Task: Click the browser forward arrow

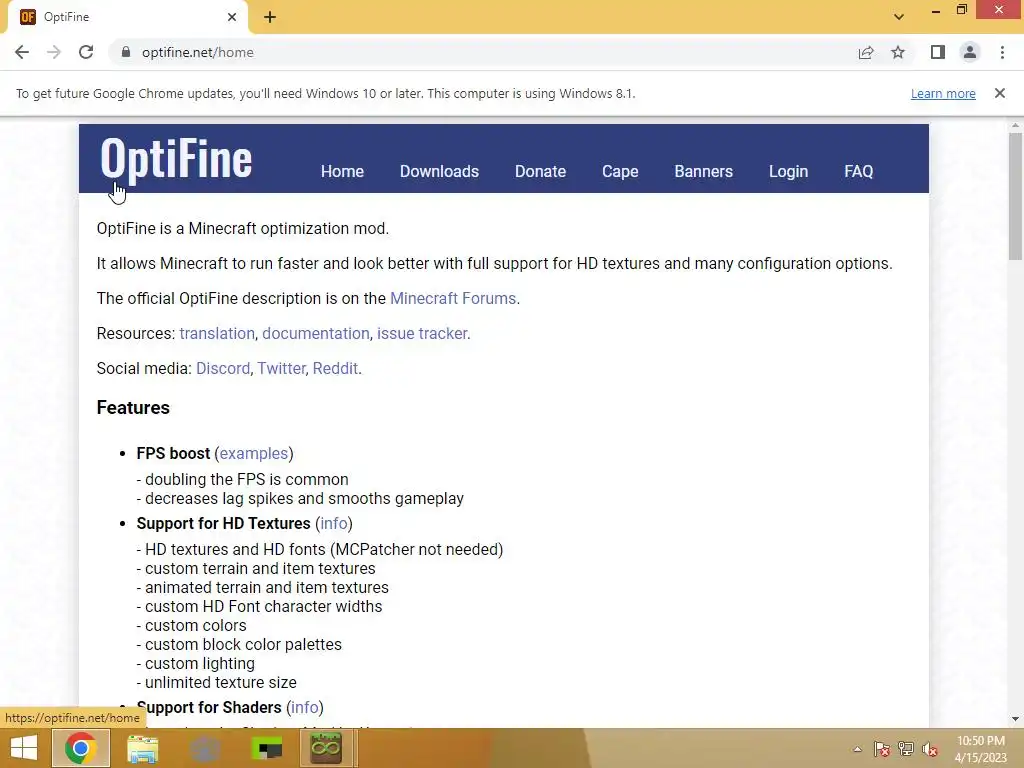Action: (x=54, y=52)
